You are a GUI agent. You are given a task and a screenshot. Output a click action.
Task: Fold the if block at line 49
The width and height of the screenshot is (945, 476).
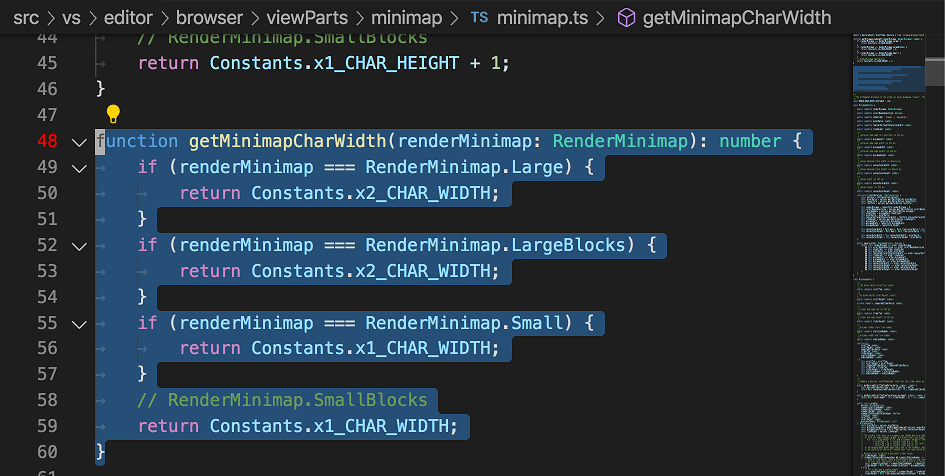tap(79, 168)
